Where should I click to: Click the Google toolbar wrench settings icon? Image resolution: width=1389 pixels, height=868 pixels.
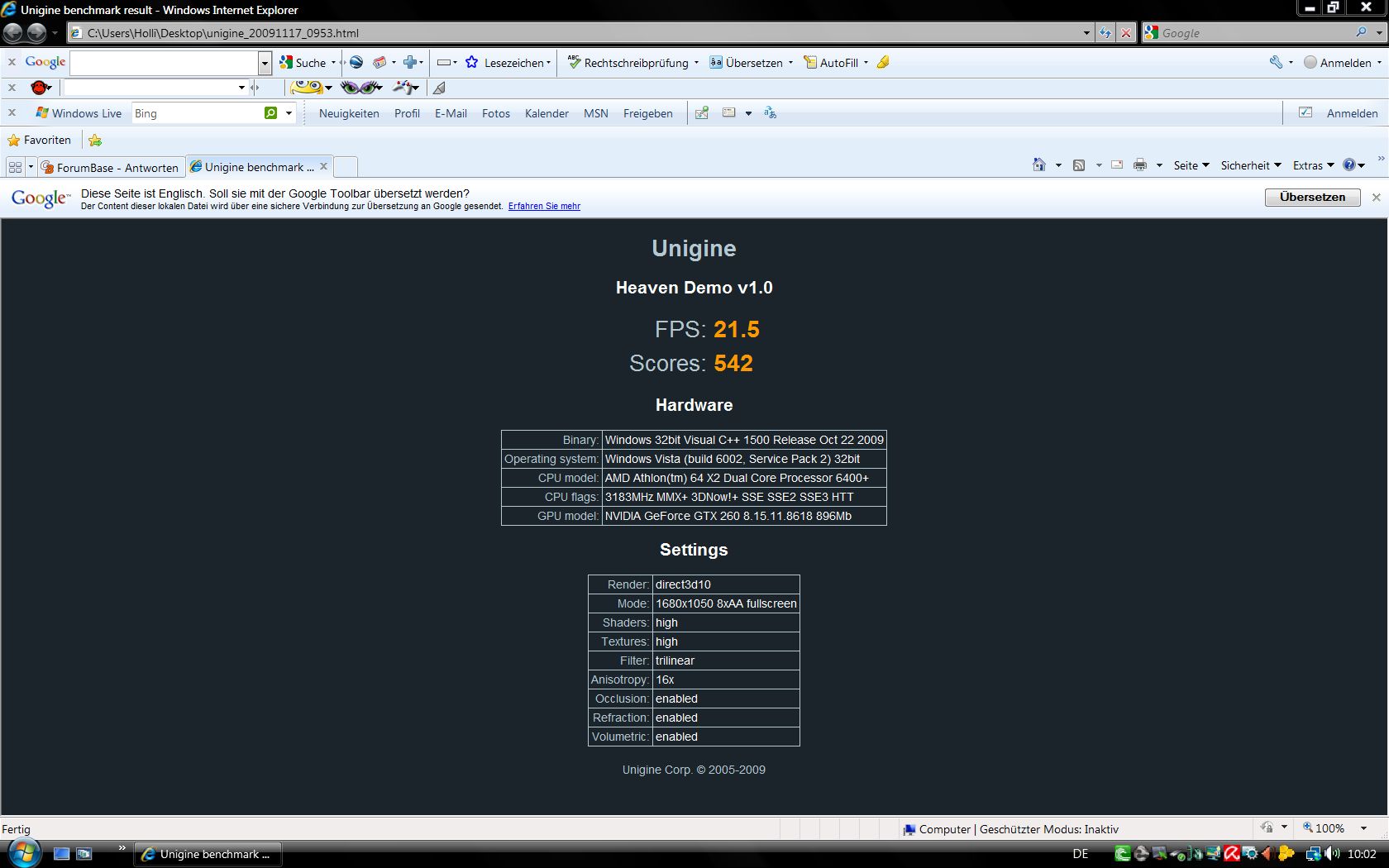tap(1276, 62)
